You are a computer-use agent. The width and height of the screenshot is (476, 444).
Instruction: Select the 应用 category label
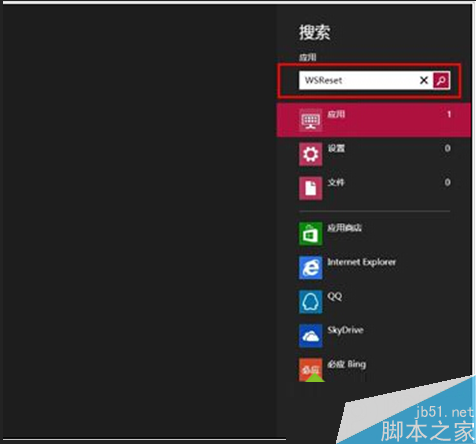pos(336,114)
